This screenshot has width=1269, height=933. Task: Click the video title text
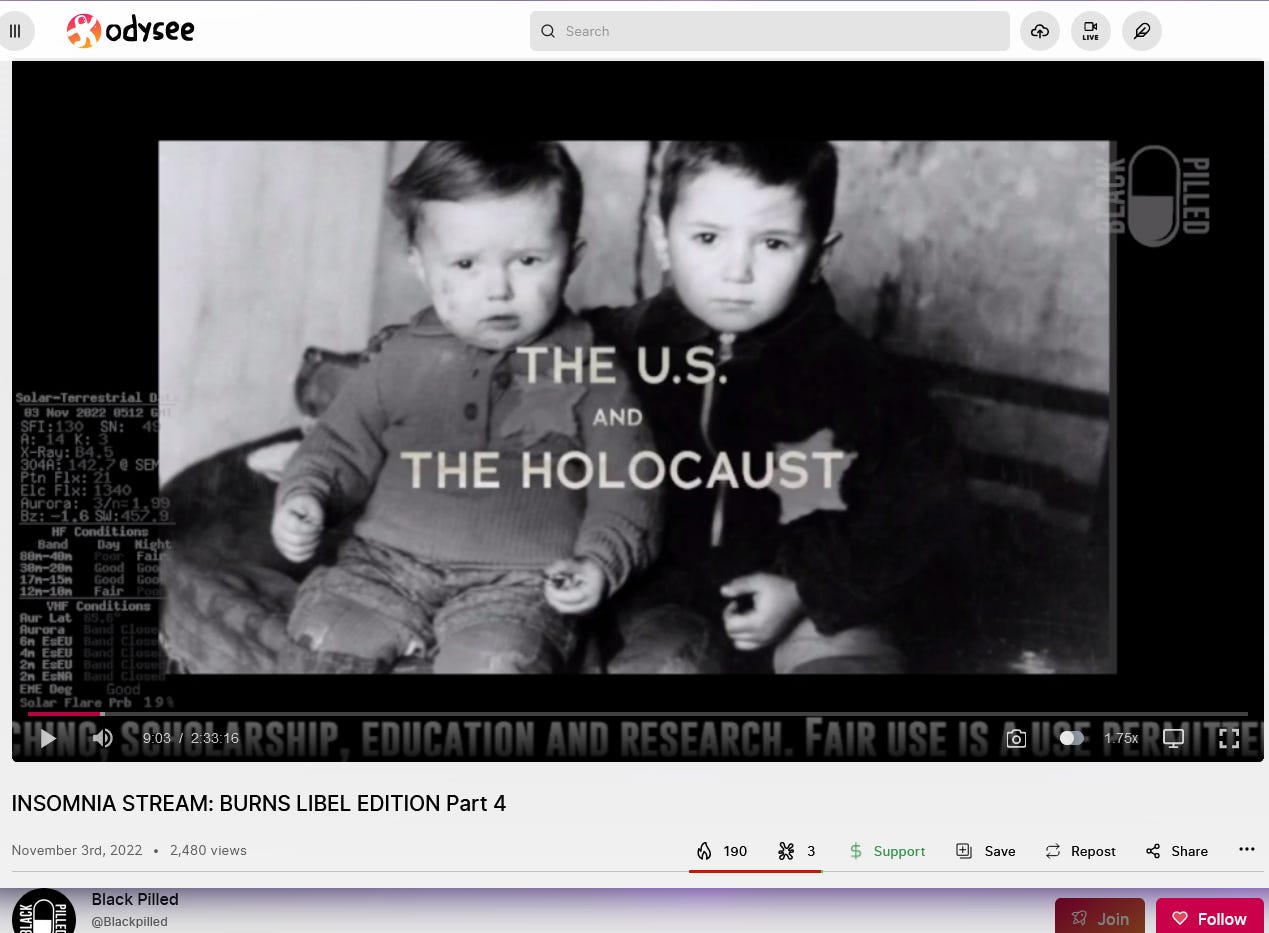pyautogui.click(x=259, y=803)
